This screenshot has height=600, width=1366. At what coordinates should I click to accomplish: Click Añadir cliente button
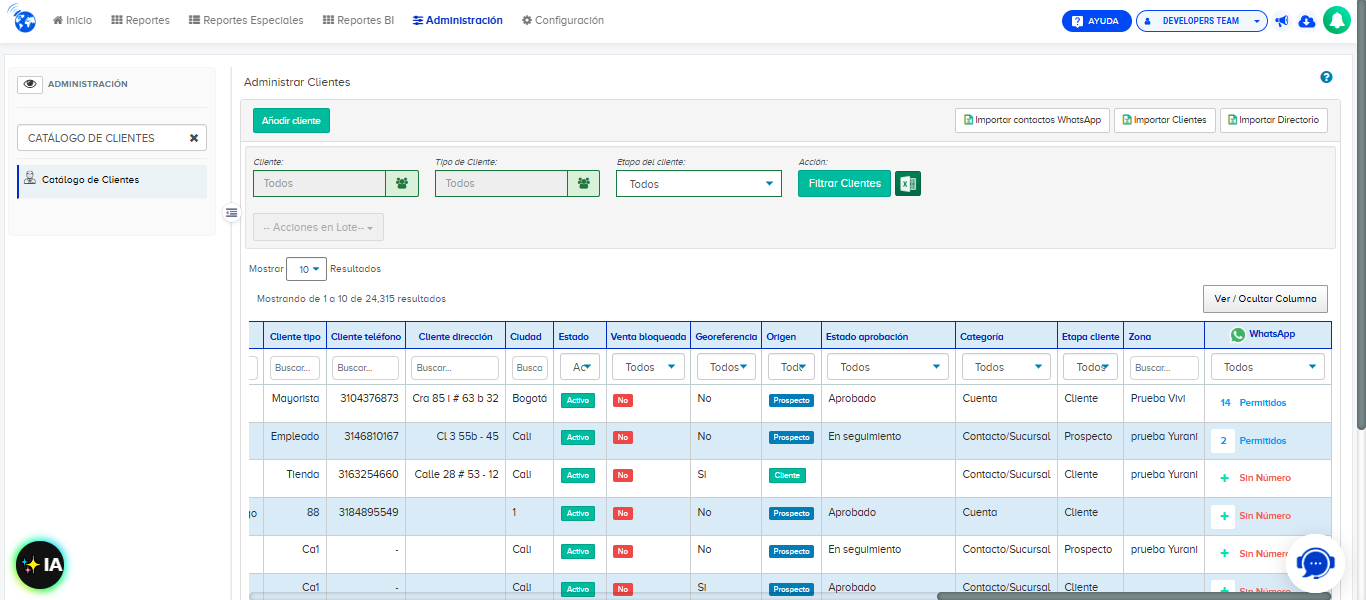tap(291, 120)
